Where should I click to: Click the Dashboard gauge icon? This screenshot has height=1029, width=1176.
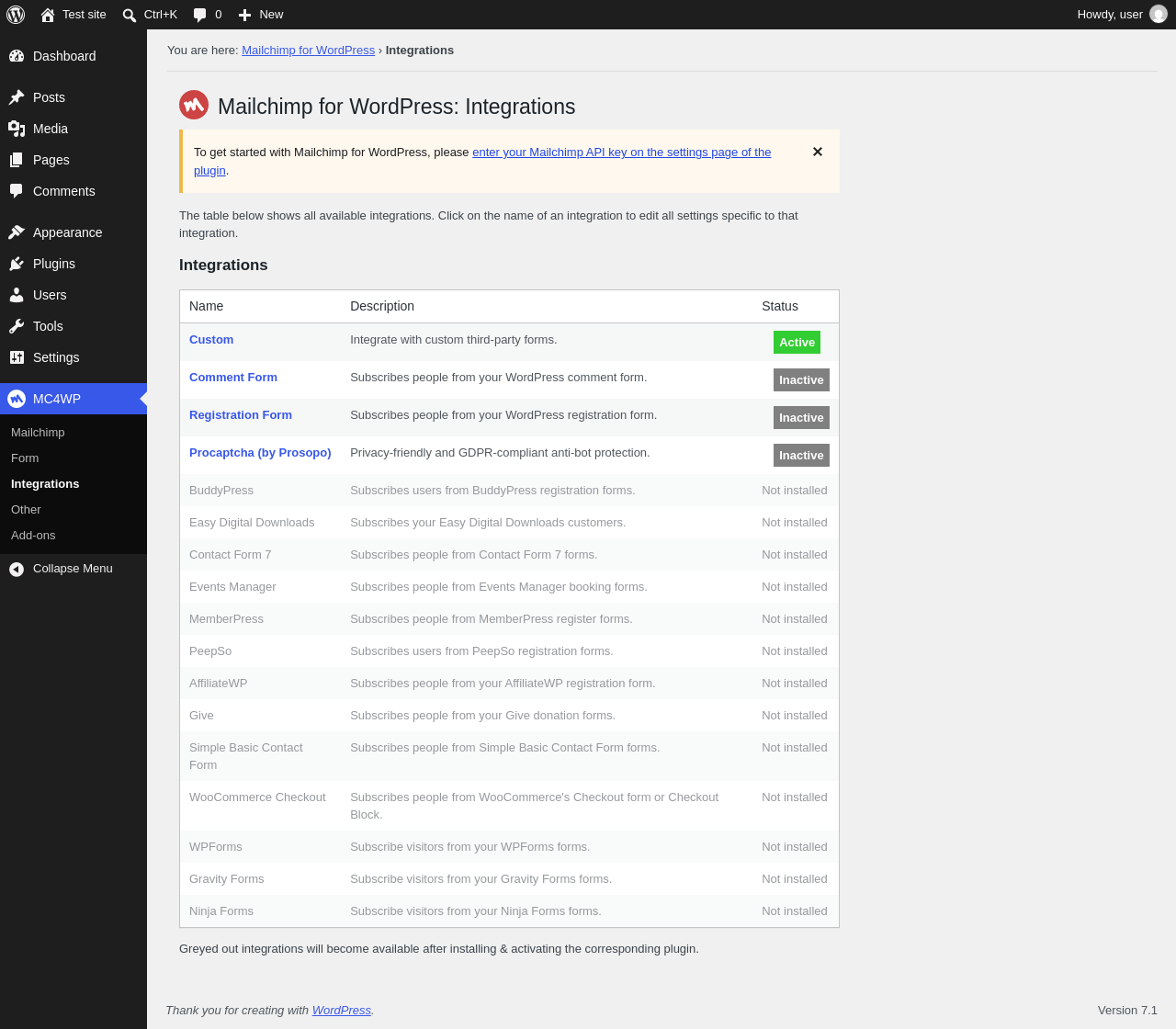point(17,56)
